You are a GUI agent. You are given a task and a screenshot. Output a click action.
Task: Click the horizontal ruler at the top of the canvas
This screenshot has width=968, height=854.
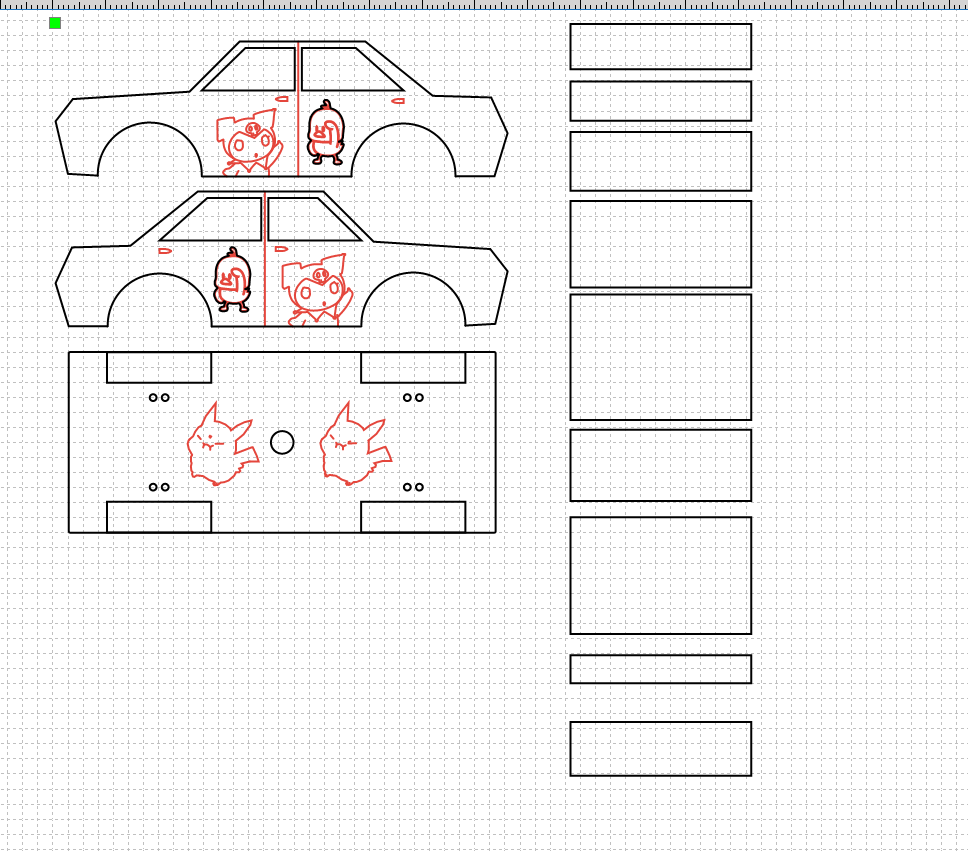point(484,4)
